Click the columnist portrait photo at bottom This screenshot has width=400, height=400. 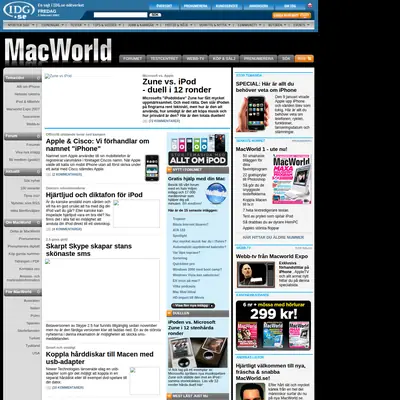[250, 392]
